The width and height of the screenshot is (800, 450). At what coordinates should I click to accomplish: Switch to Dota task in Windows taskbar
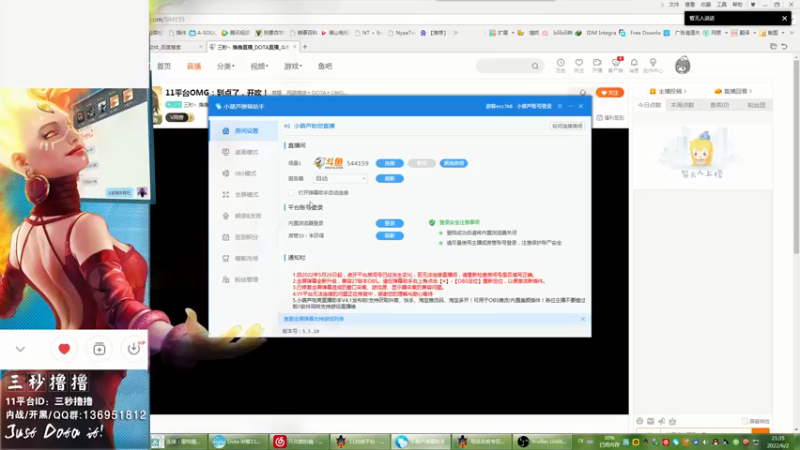238,441
